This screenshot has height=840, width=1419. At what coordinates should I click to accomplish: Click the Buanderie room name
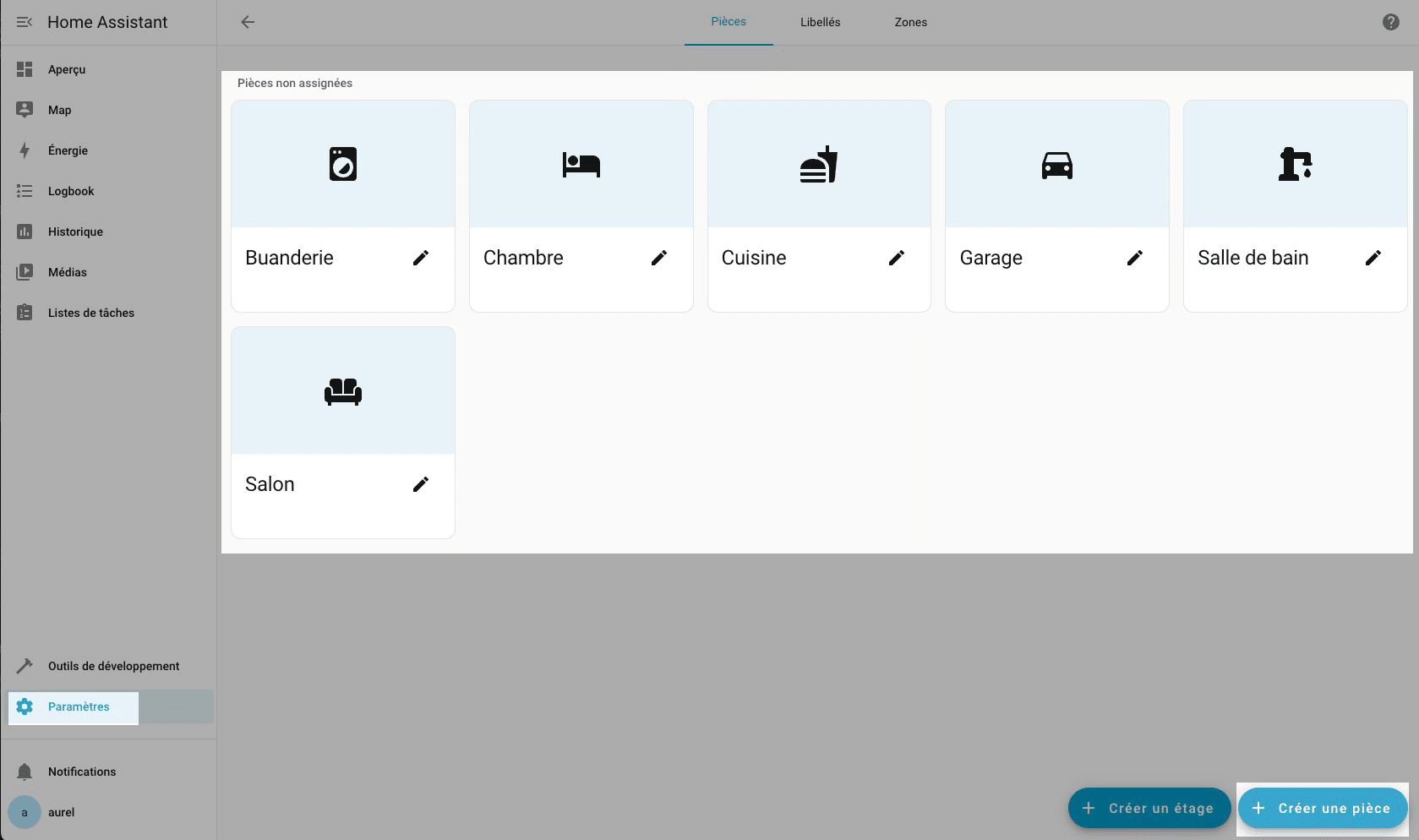pos(289,258)
